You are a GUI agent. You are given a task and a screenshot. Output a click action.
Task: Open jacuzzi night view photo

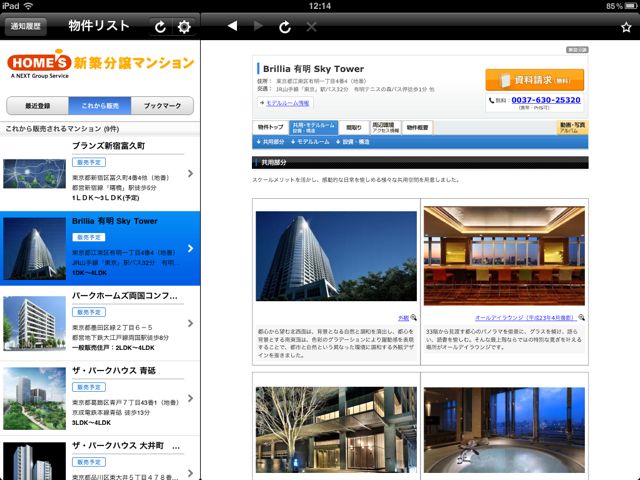pos(504,430)
